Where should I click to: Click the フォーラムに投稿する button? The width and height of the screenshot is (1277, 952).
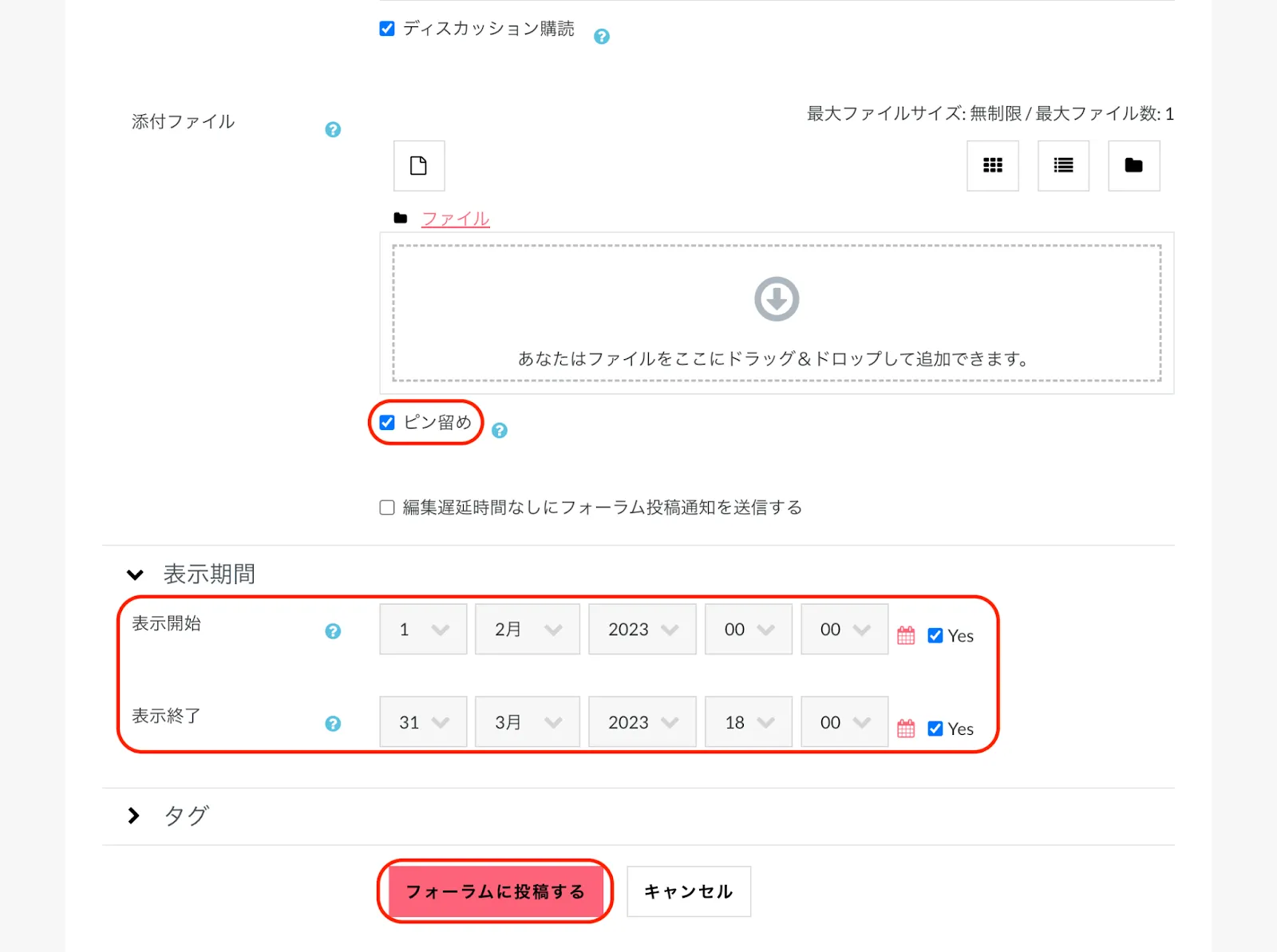pyautogui.click(x=495, y=891)
